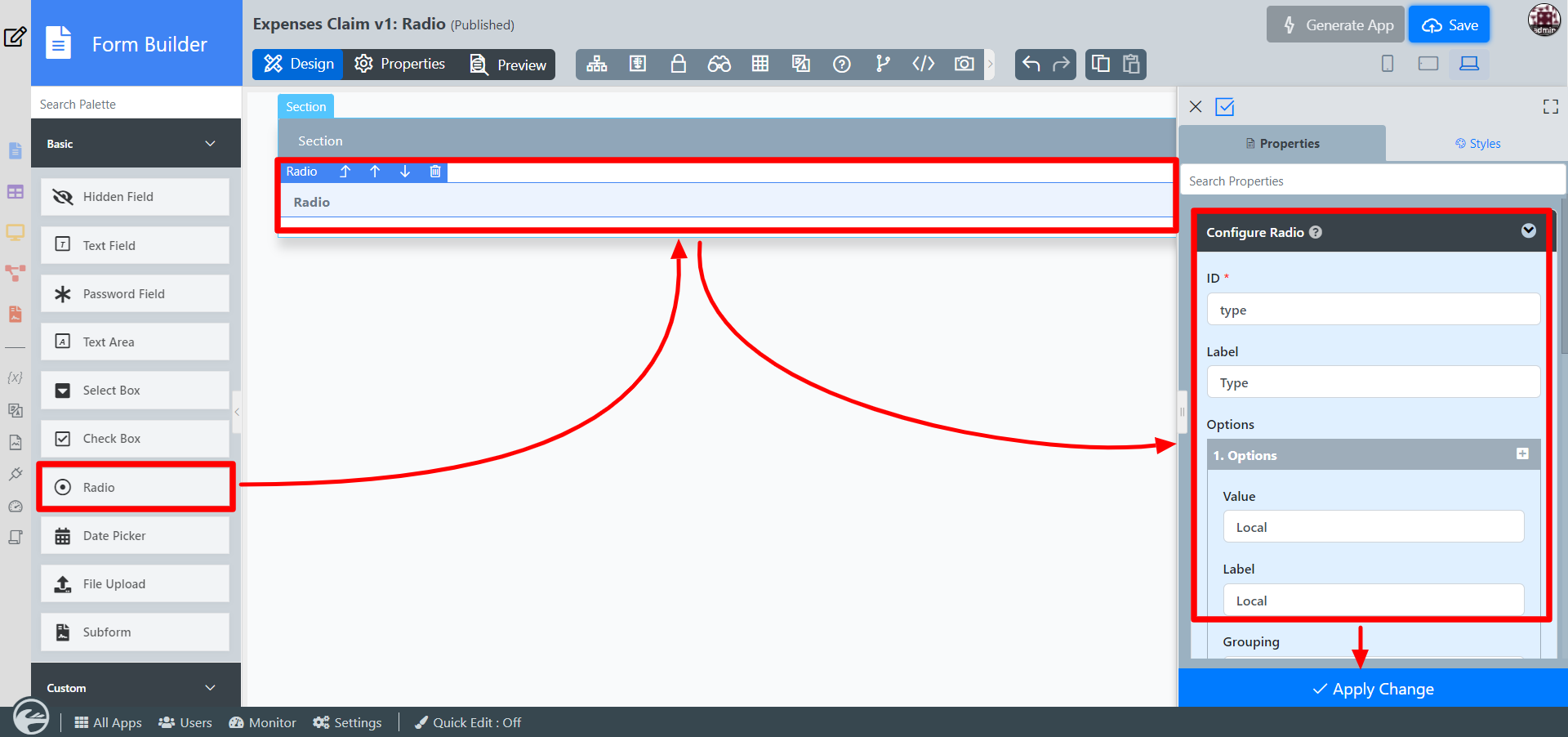Click the tooltip field toolbar icon

(x=638, y=64)
